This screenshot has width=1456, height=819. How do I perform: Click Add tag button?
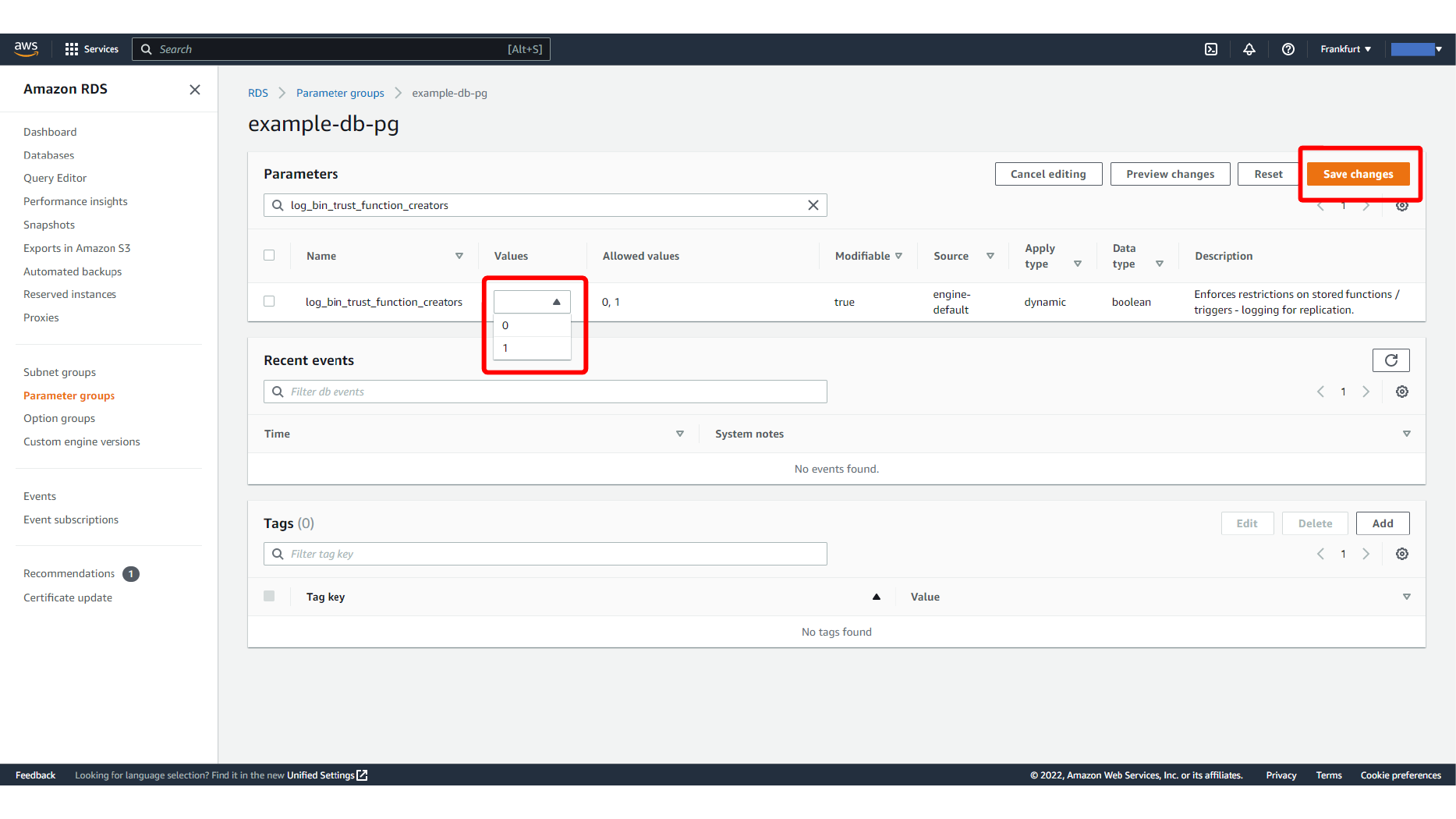click(x=1383, y=523)
